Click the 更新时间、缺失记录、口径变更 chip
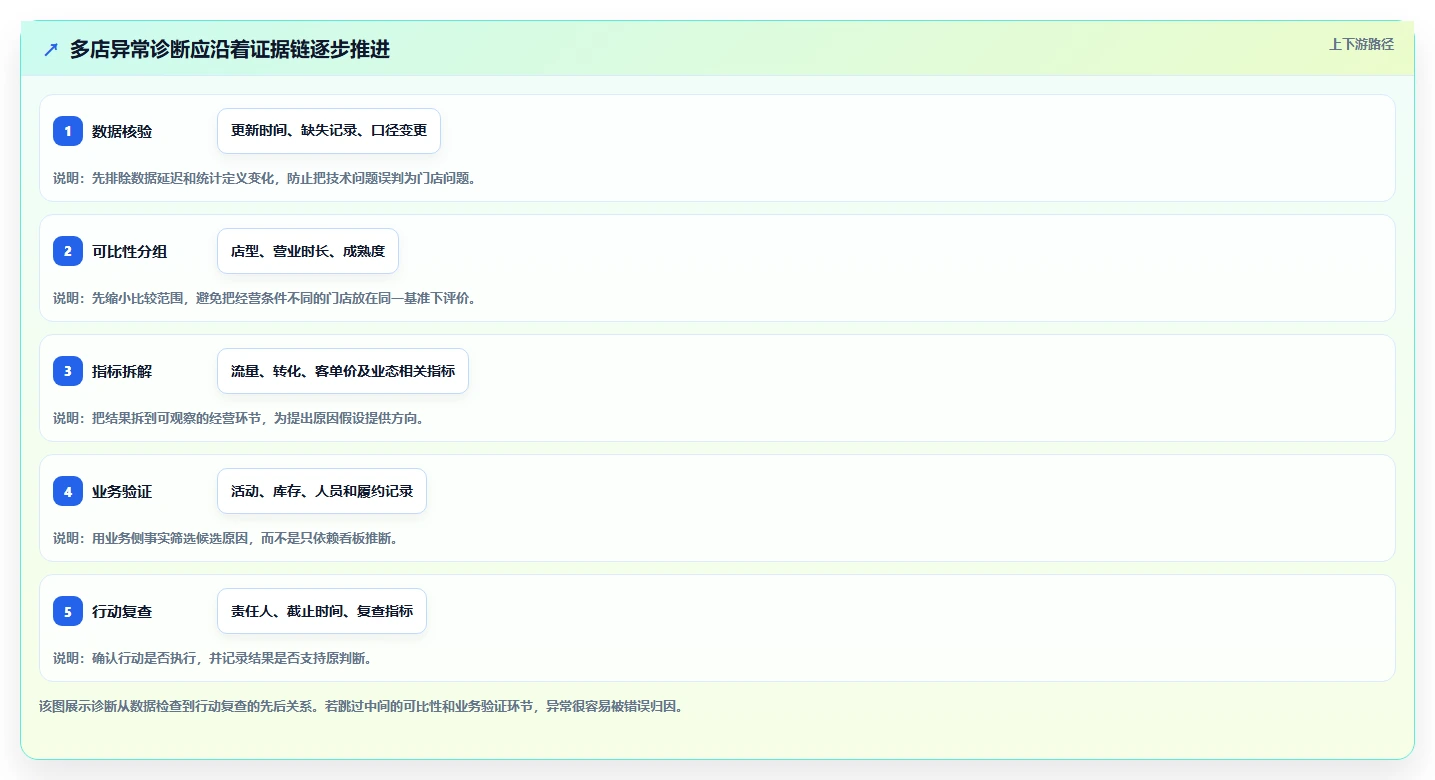The image size is (1435, 780). tap(329, 131)
